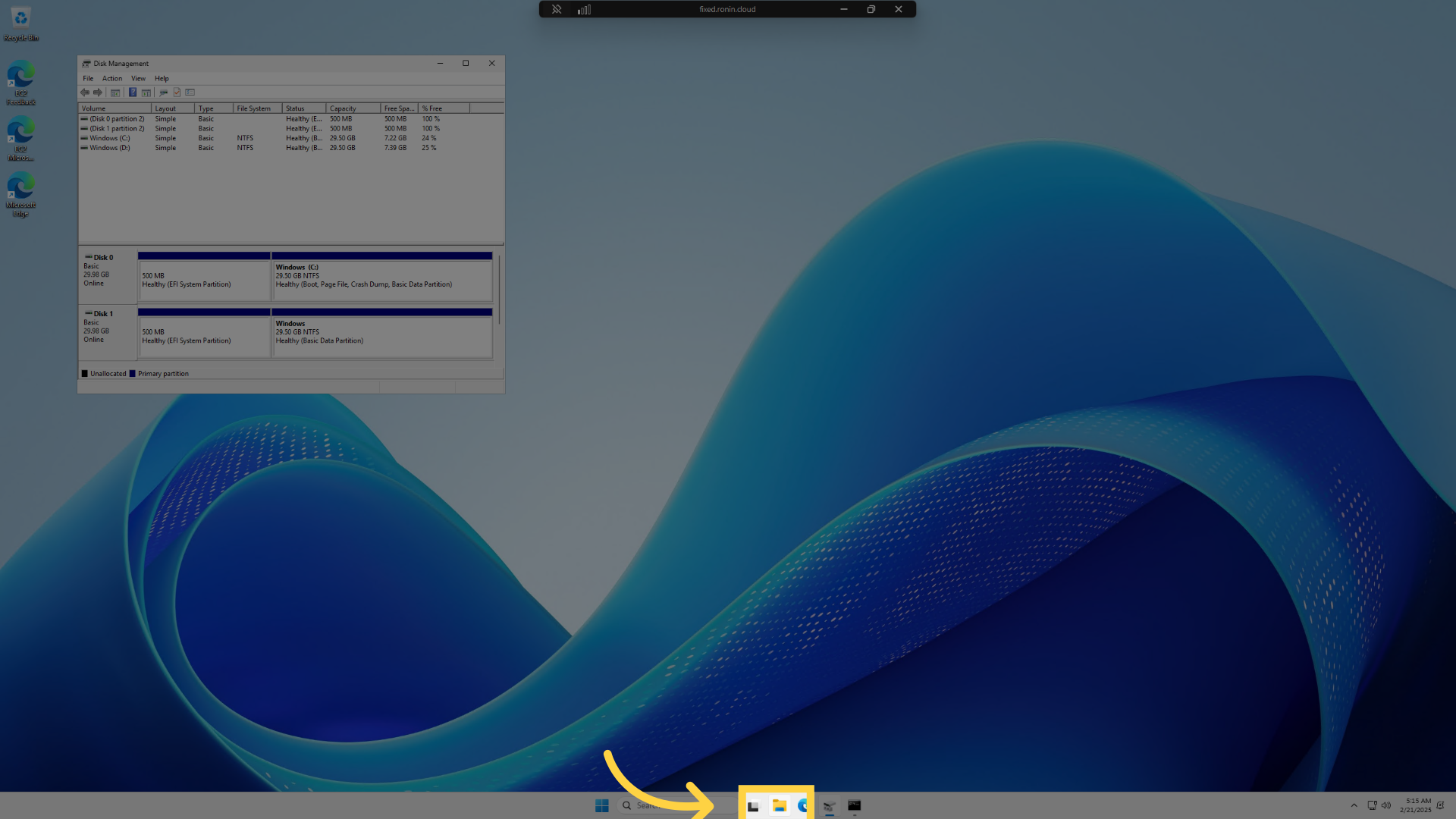Image resolution: width=1456 pixels, height=819 pixels.
Task: Open the Action menu
Action: coord(112,78)
